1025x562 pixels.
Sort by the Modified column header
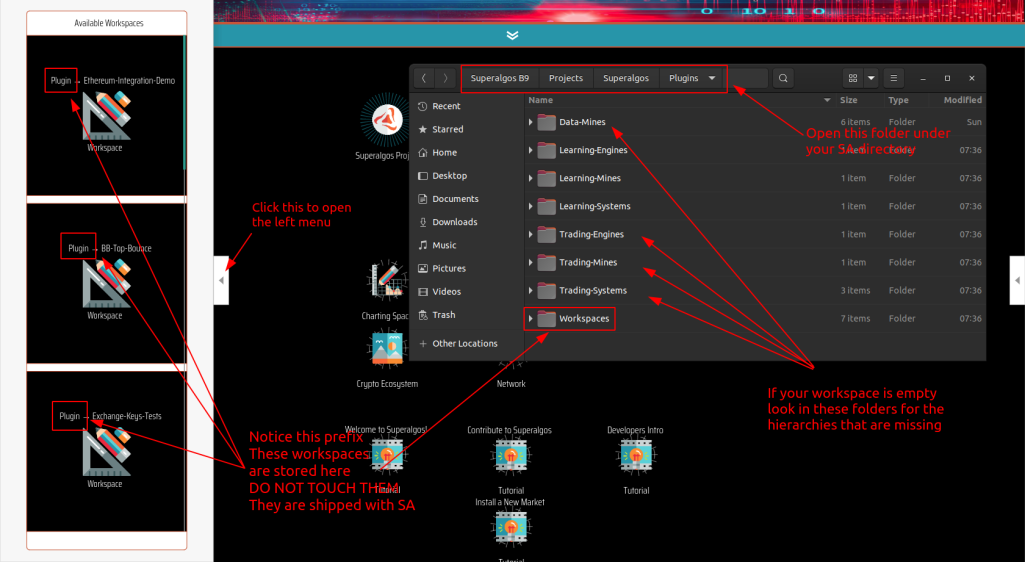(x=962, y=101)
